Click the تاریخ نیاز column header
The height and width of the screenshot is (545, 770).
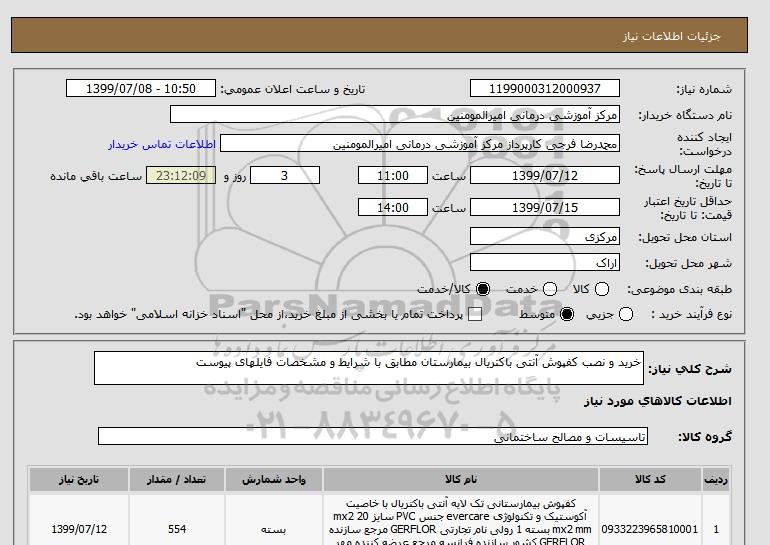point(79,479)
